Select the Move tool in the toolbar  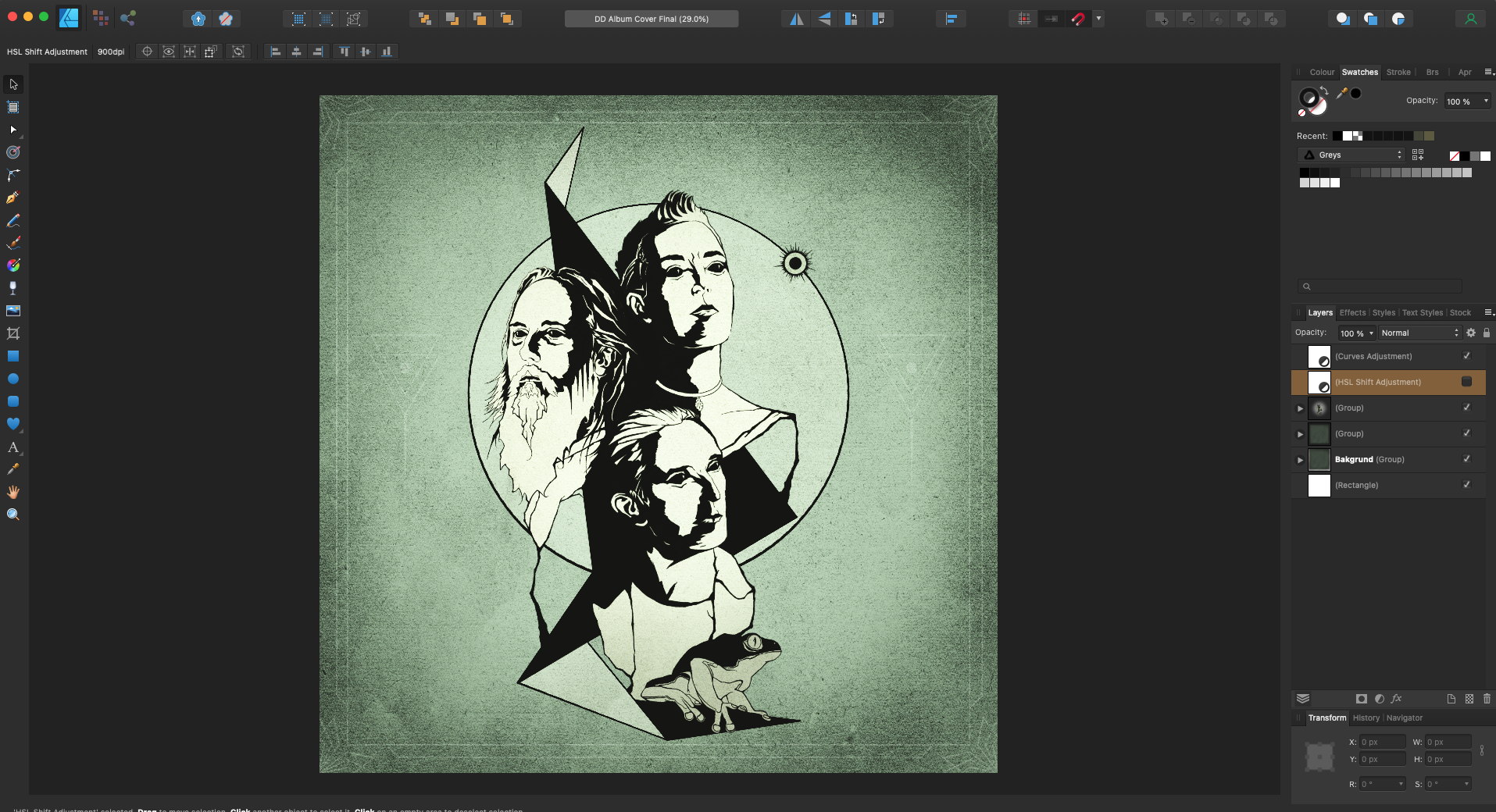[x=13, y=84]
